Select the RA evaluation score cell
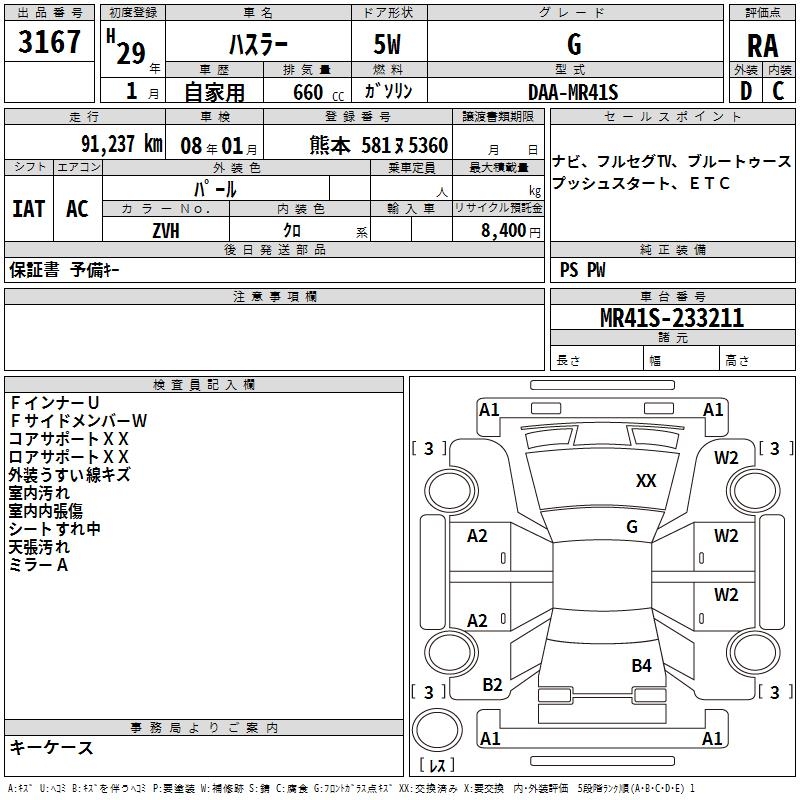800x800 pixels. click(x=762, y=46)
